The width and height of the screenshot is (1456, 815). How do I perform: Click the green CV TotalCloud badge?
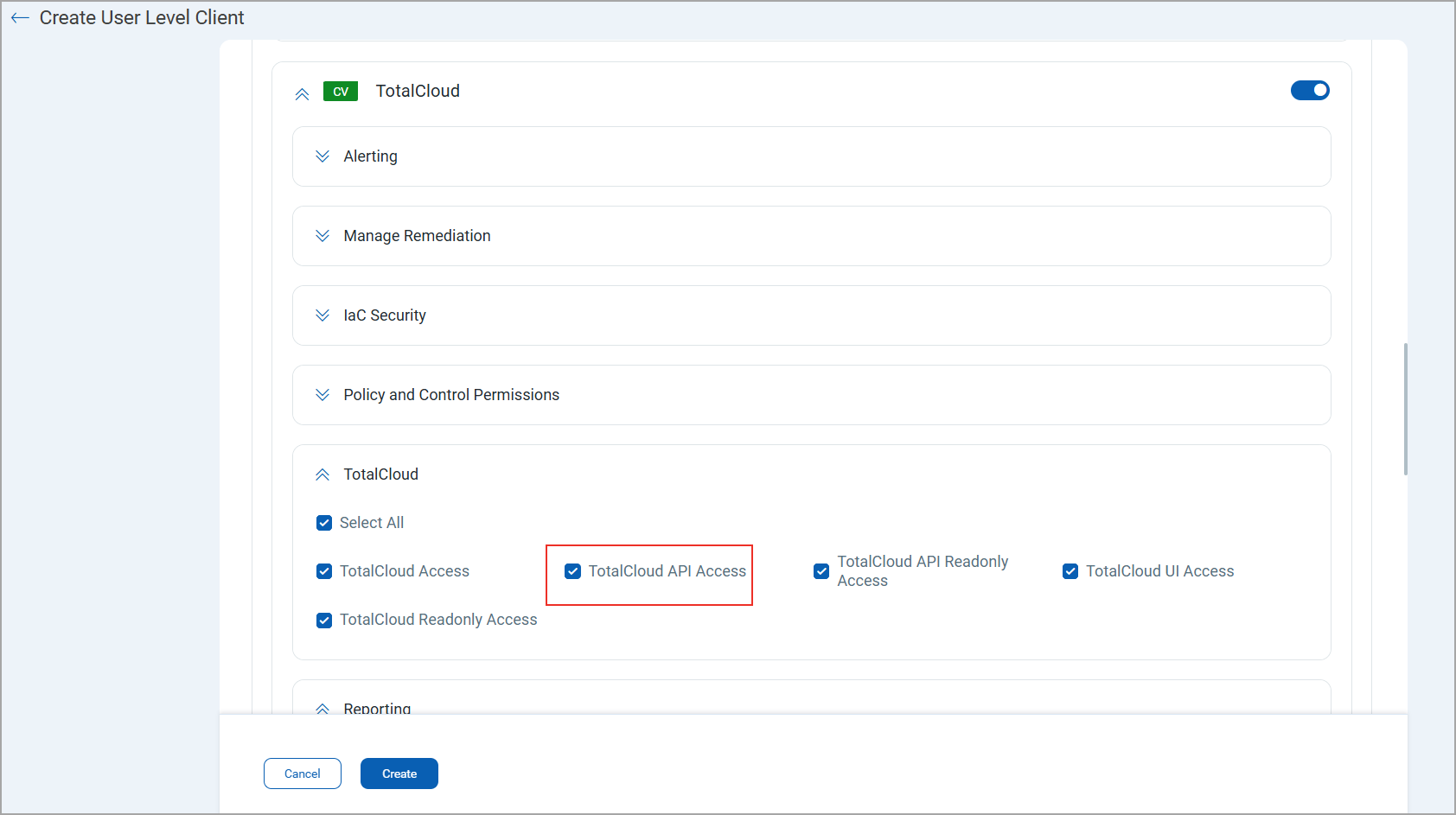coord(340,92)
